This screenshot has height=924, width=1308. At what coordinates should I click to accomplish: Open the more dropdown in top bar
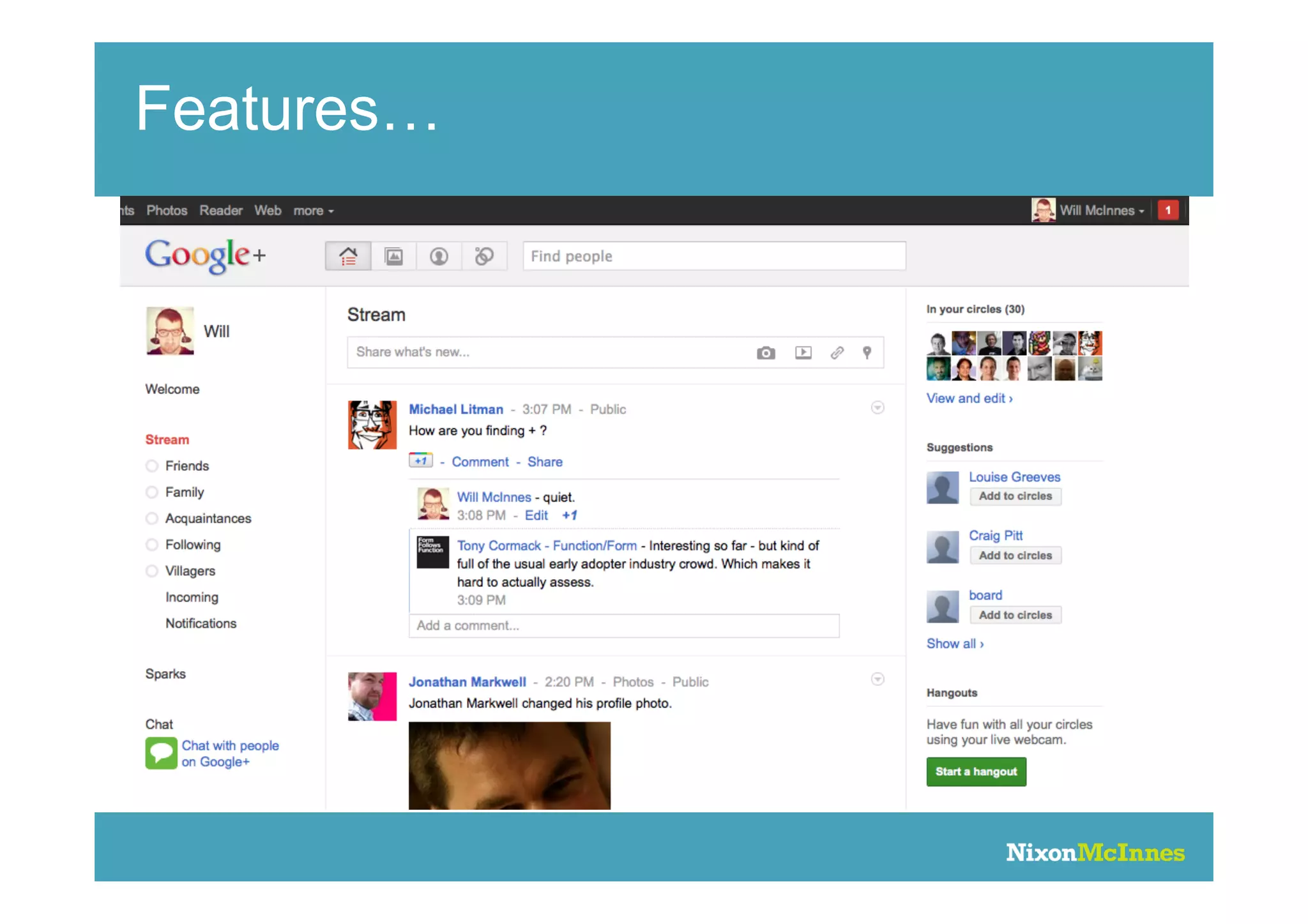pos(314,211)
